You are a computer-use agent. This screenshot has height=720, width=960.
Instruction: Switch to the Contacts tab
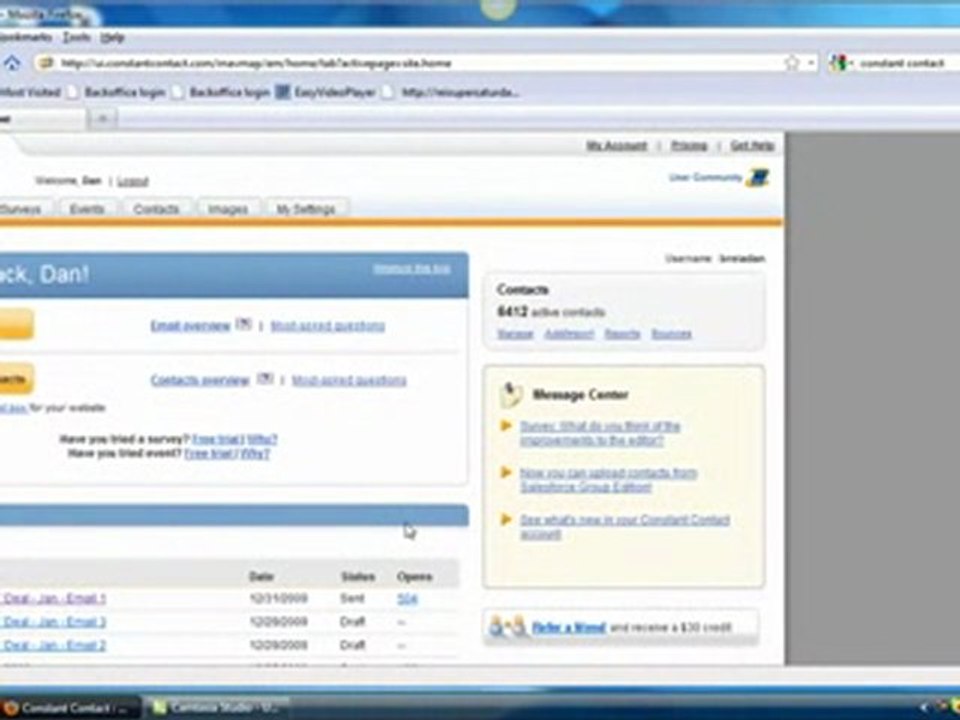coord(156,209)
